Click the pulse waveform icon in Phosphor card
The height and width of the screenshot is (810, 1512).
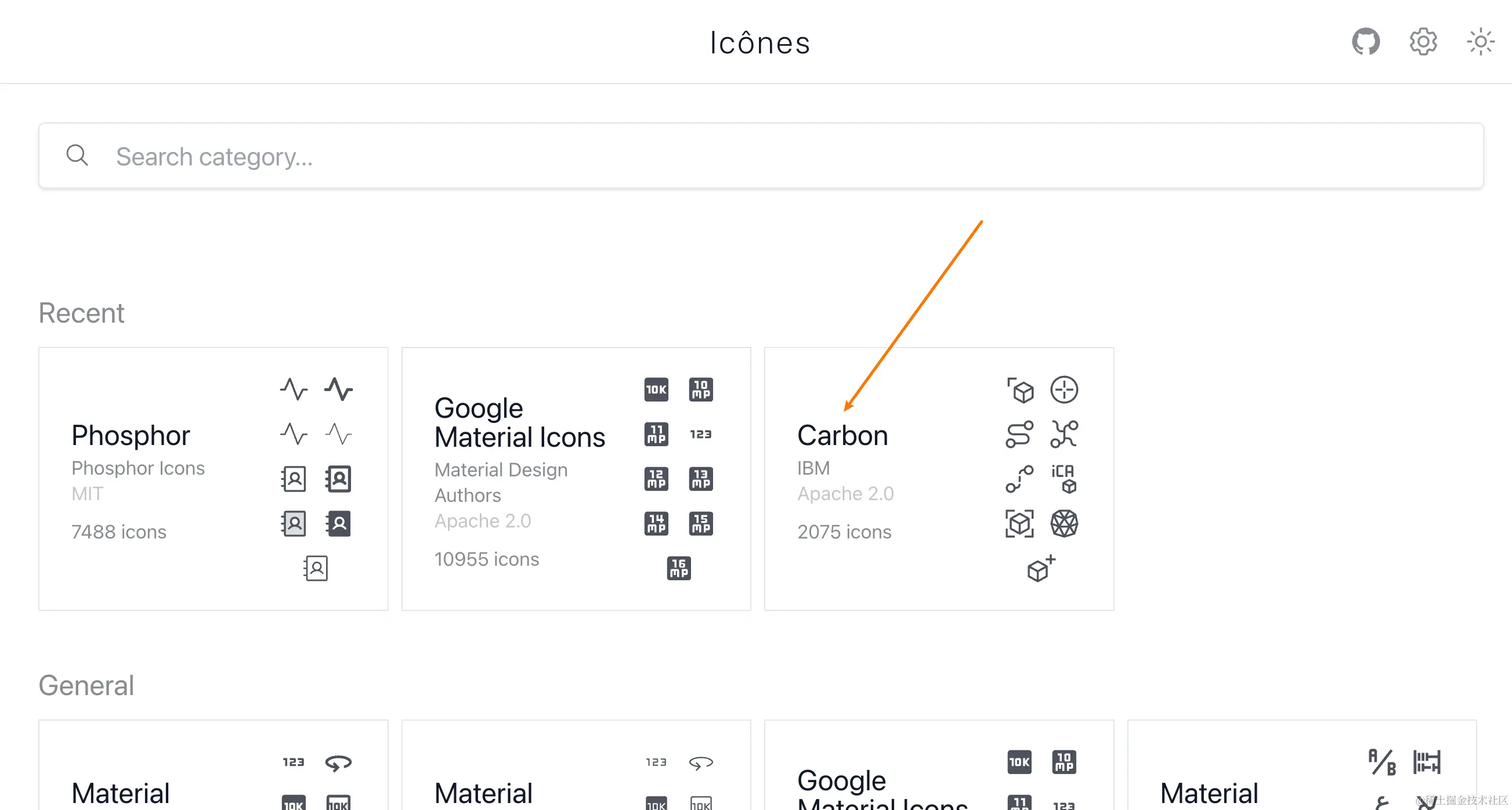coord(294,389)
